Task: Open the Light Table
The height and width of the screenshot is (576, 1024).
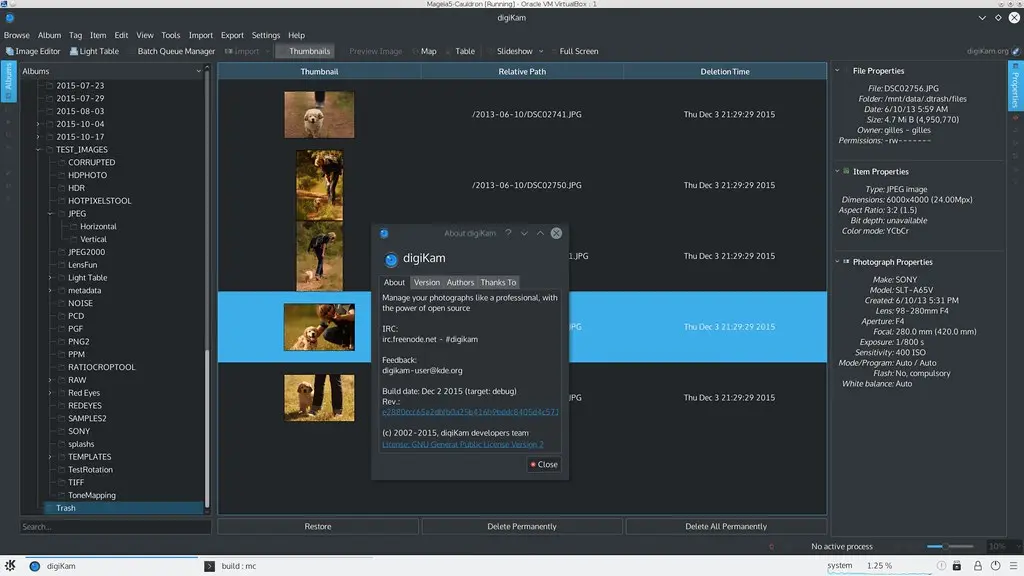Action: pyautogui.click(x=93, y=51)
